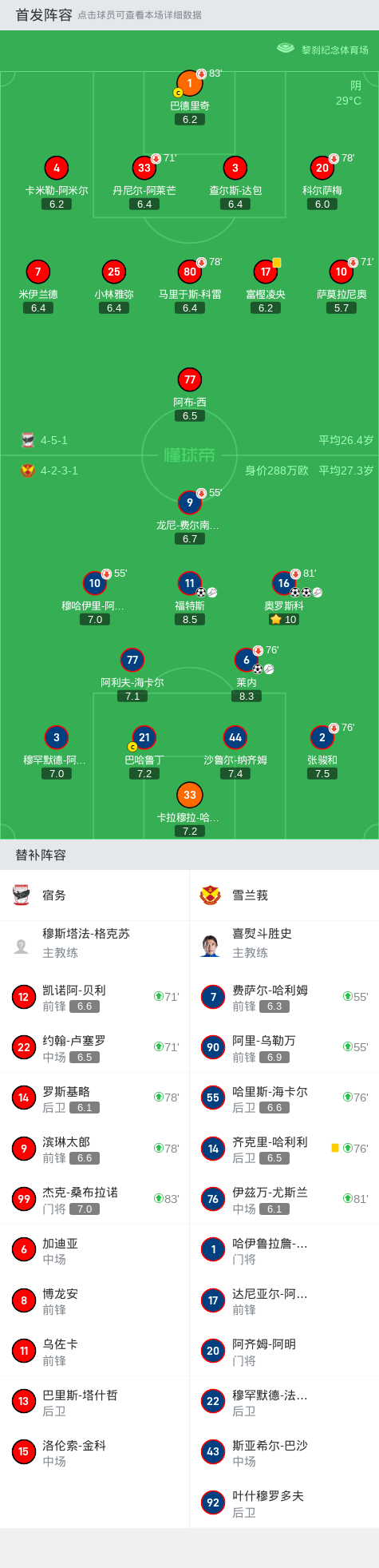Open 奥罗斯科 number 16 player badge
The width and height of the screenshot is (379, 1568).
pyautogui.click(x=283, y=583)
